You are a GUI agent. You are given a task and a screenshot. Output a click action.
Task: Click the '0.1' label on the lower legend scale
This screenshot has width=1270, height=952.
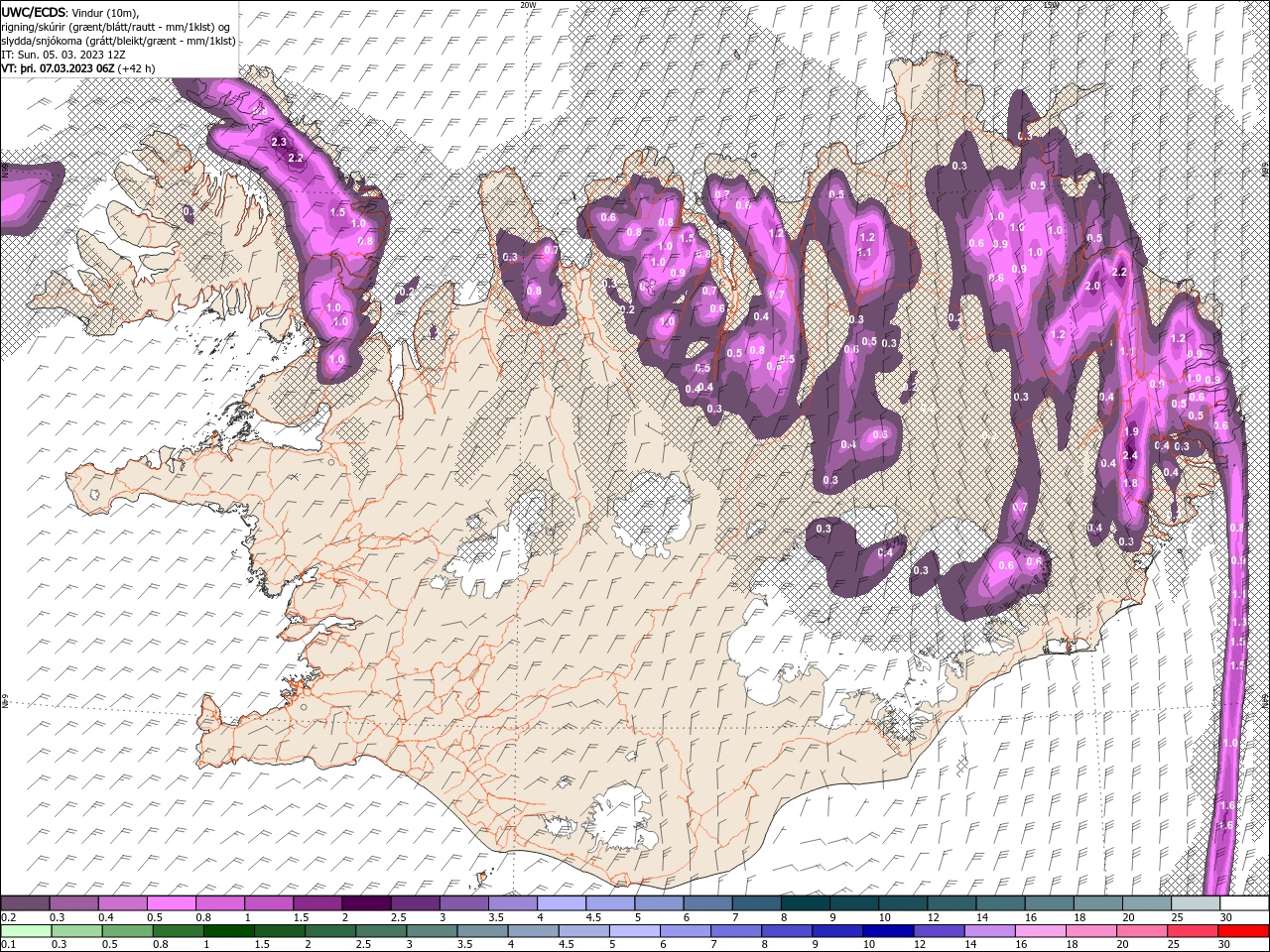pos(8,944)
